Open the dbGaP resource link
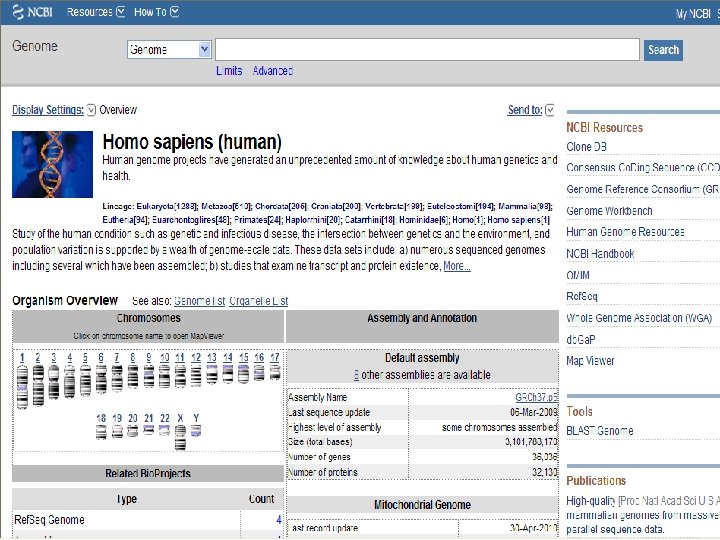Image resolution: width=720 pixels, height=540 pixels. point(580,339)
